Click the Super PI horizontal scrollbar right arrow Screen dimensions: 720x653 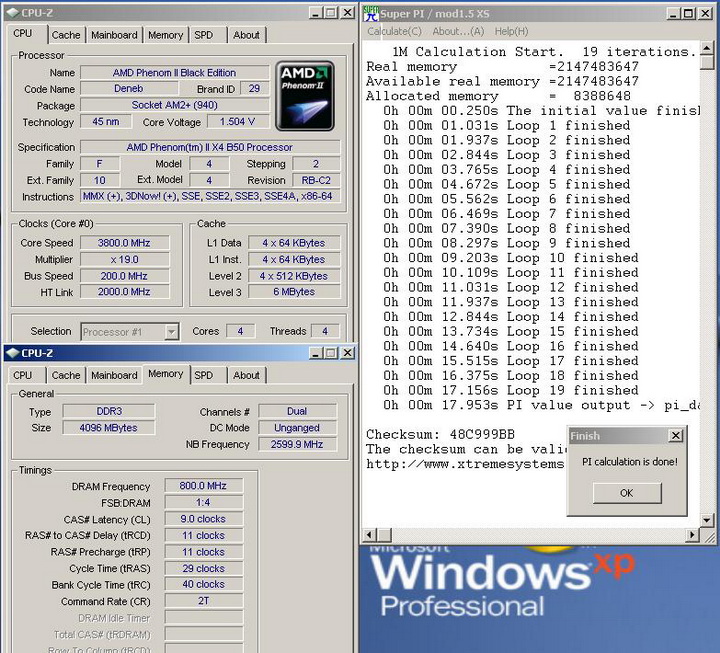coord(692,535)
